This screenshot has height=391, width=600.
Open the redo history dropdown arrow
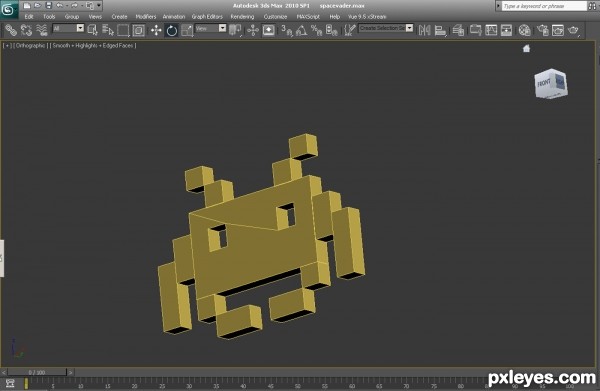coord(82,6)
